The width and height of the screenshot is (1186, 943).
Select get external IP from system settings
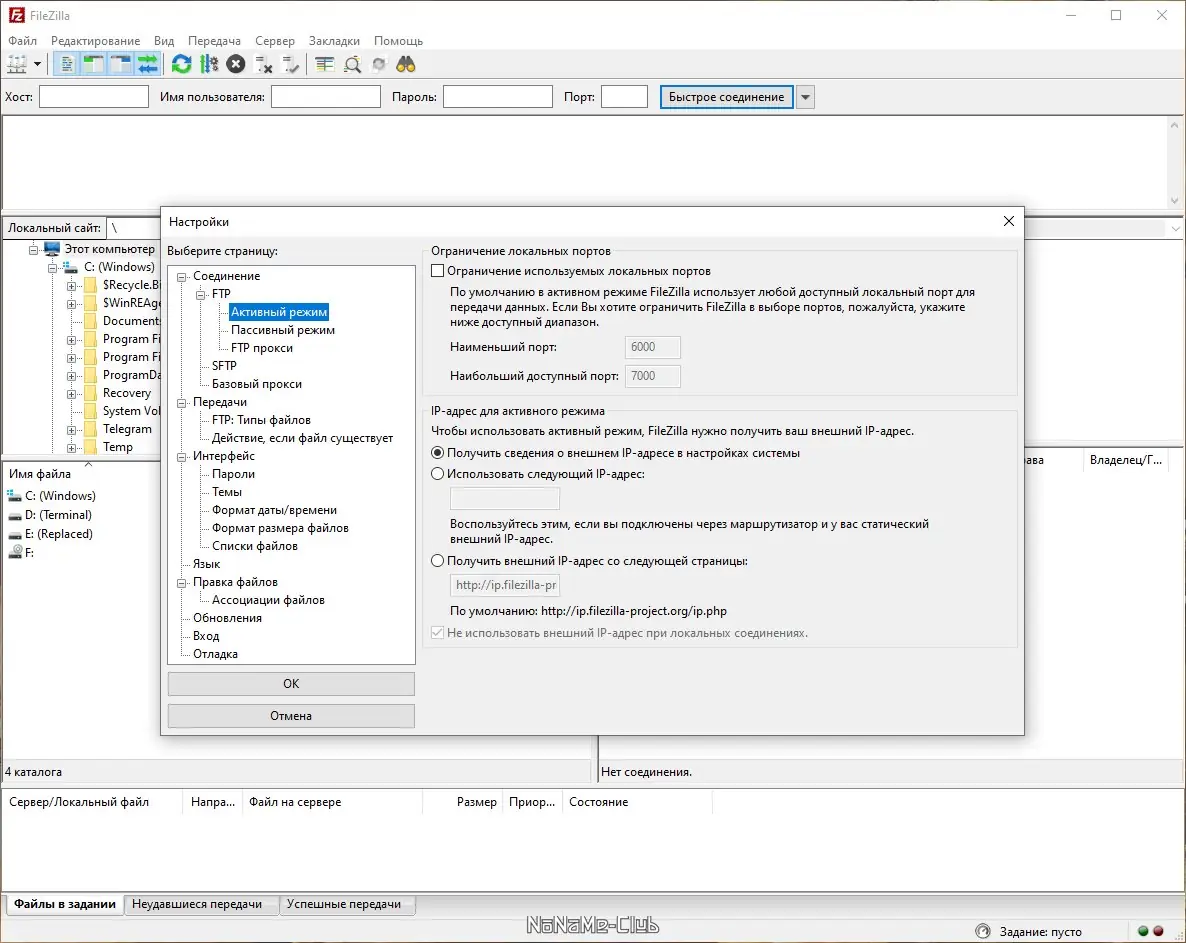437,453
